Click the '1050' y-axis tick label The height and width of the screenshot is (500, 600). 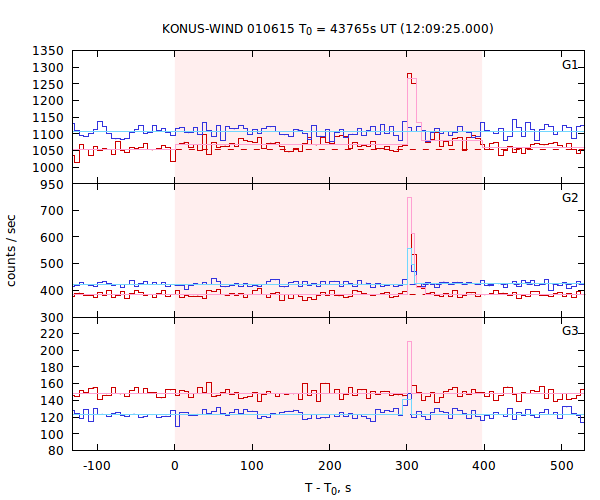click(x=48, y=151)
